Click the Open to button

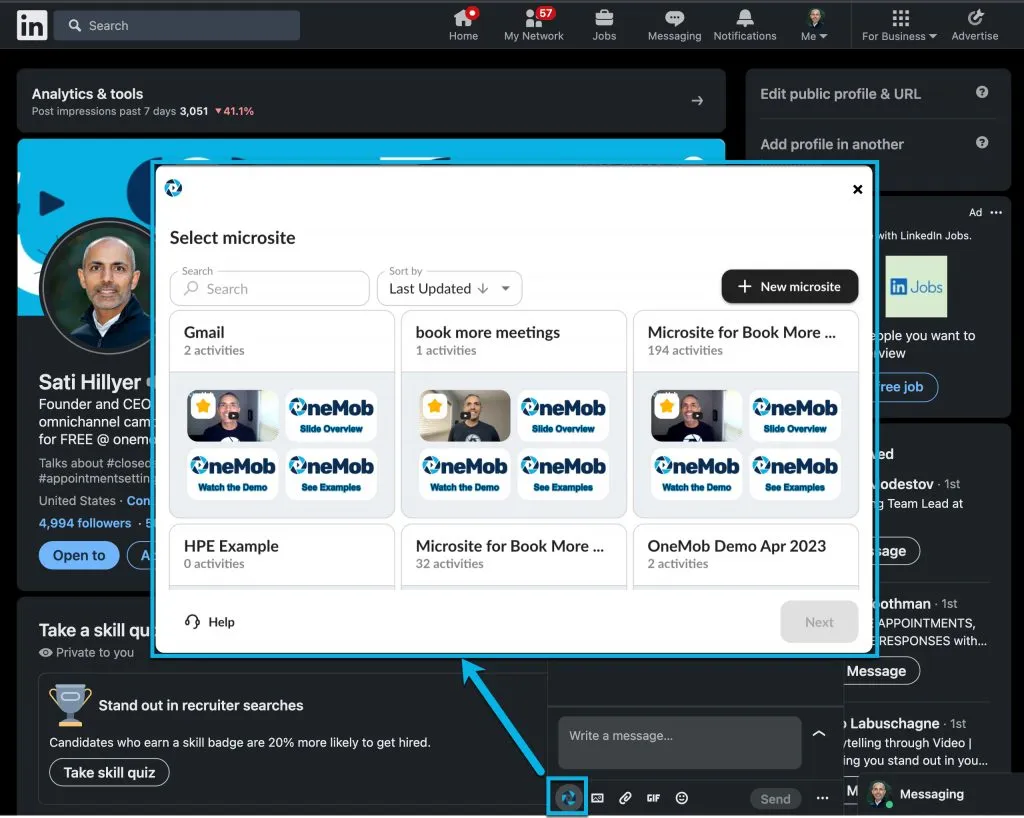pyautogui.click(x=79, y=556)
